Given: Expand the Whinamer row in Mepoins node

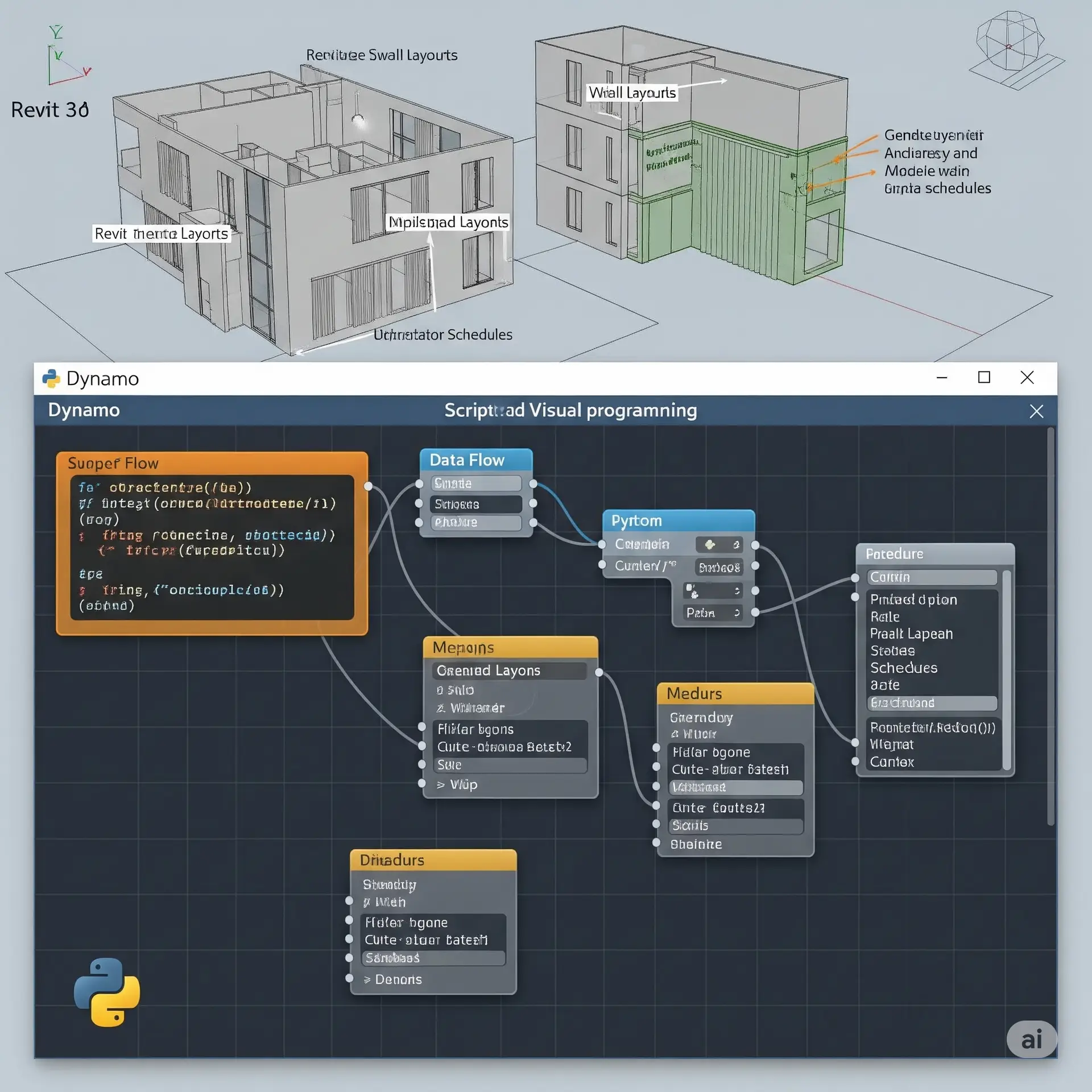Looking at the screenshot, I should [x=470, y=708].
